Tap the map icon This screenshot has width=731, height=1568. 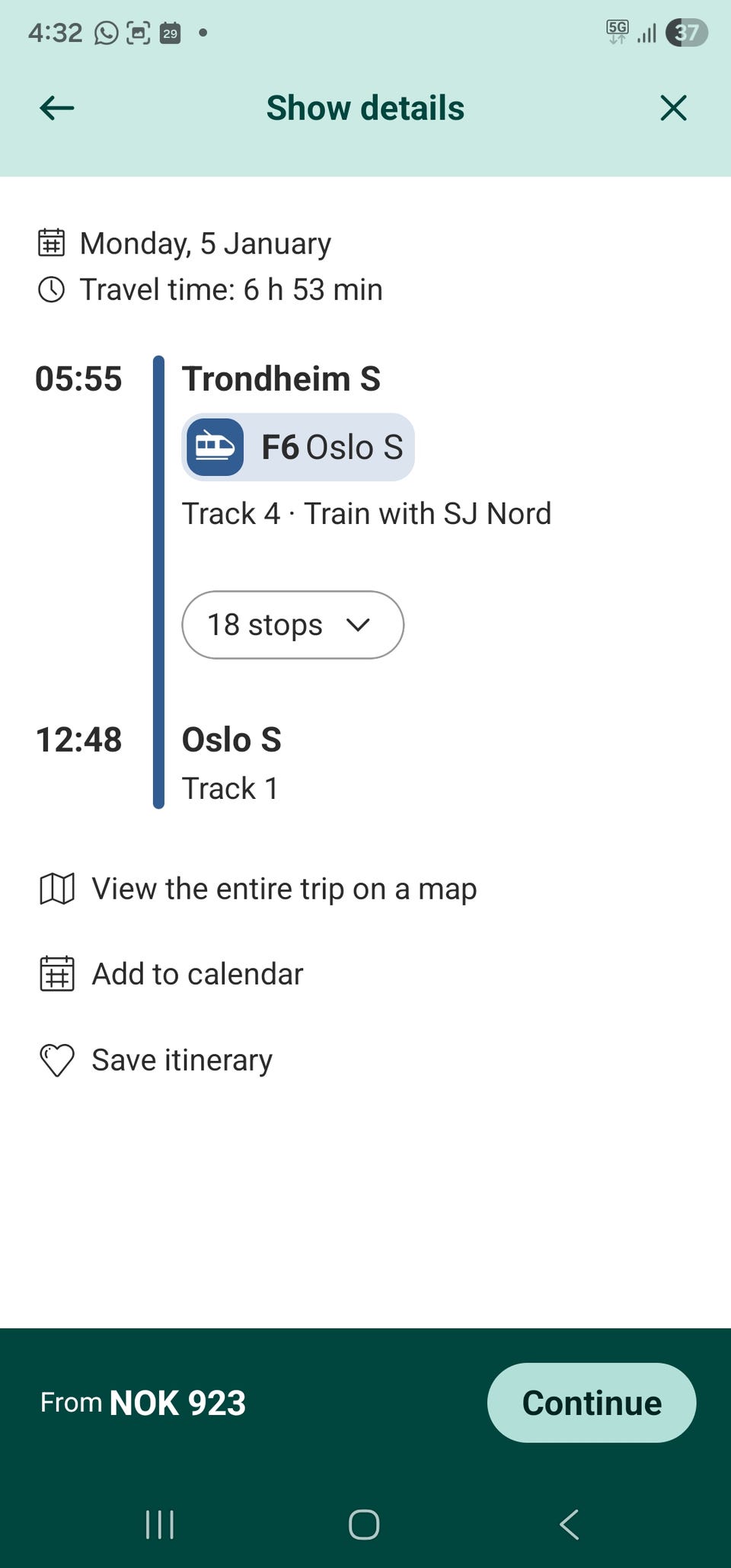57,889
